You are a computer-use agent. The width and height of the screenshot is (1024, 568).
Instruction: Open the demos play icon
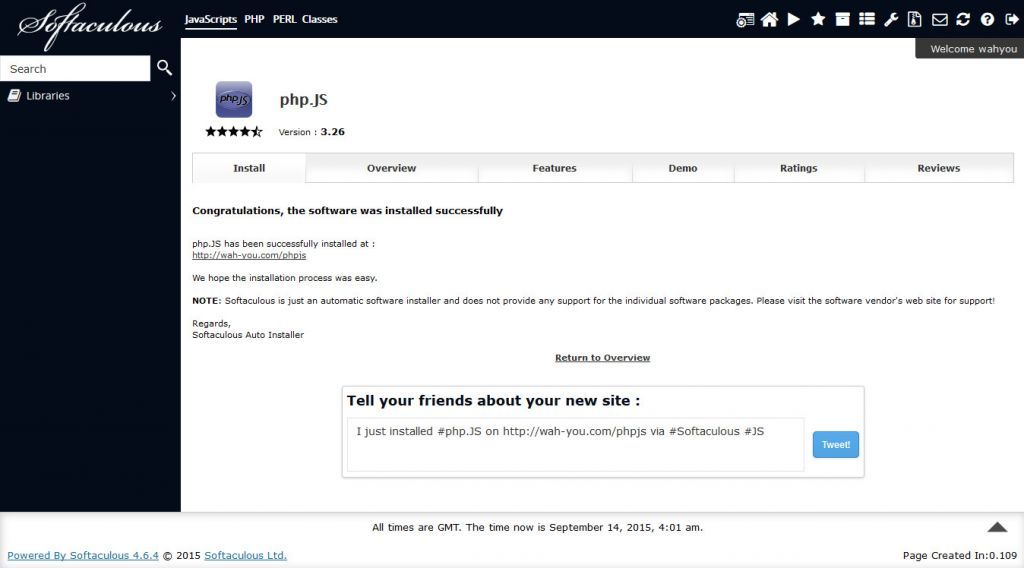(x=793, y=19)
